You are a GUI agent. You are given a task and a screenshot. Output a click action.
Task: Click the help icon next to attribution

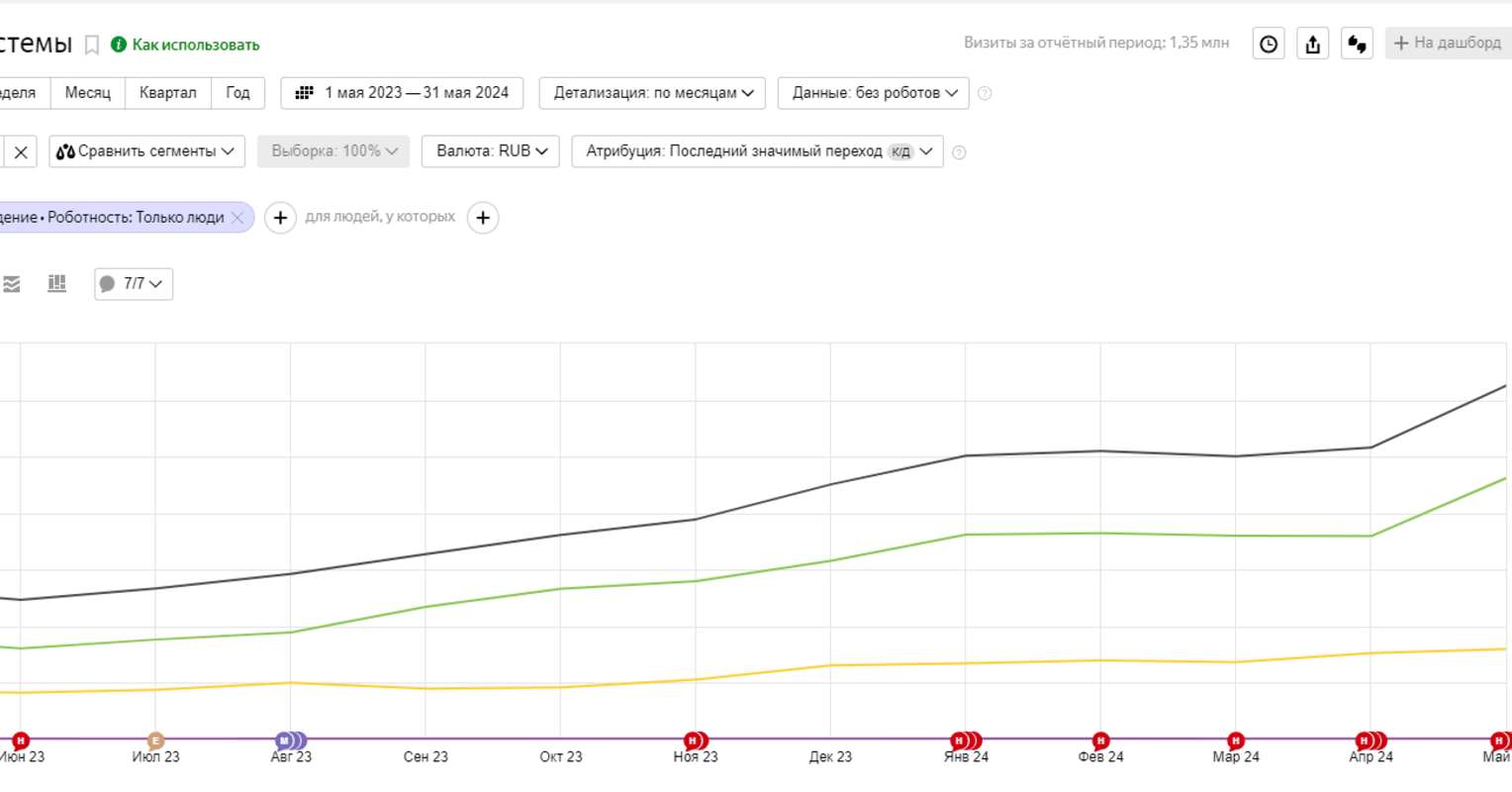click(959, 152)
